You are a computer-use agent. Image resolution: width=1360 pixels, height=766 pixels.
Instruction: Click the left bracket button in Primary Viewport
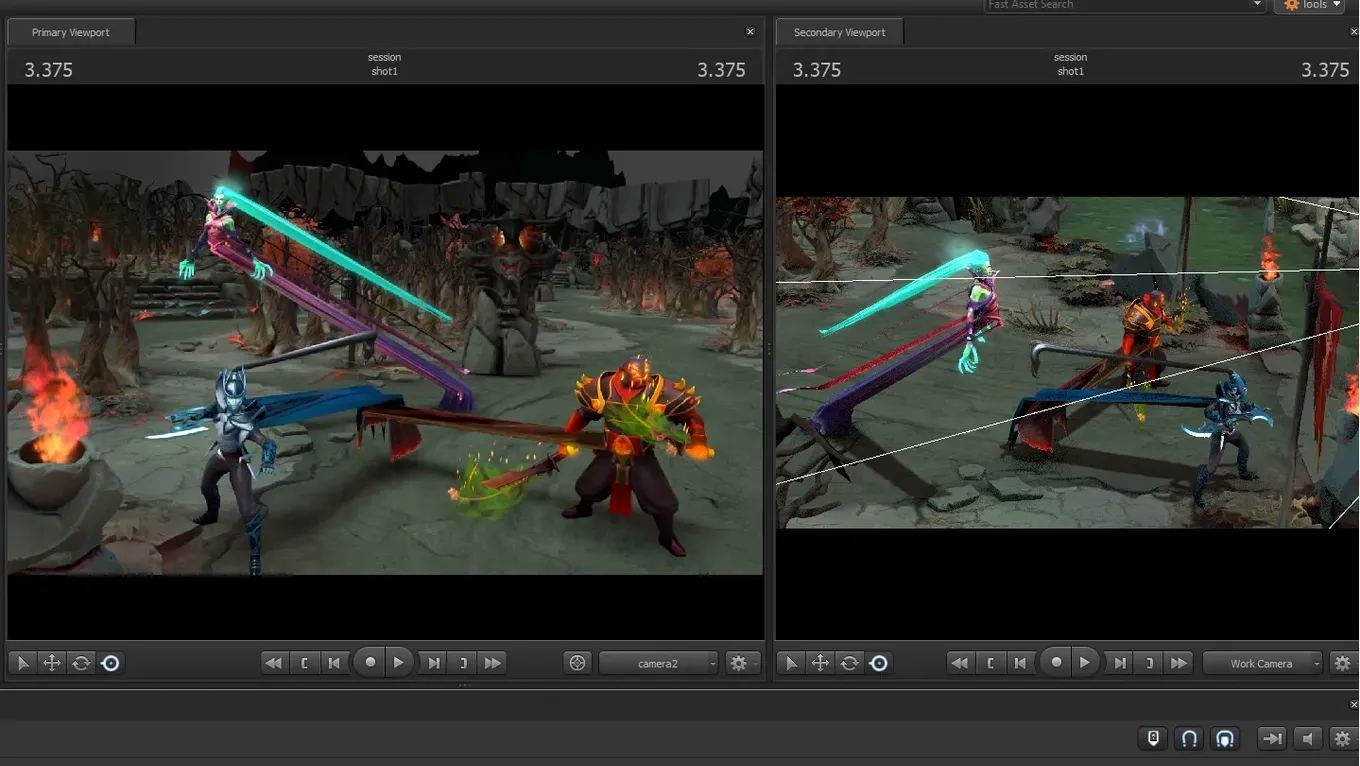(x=304, y=663)
